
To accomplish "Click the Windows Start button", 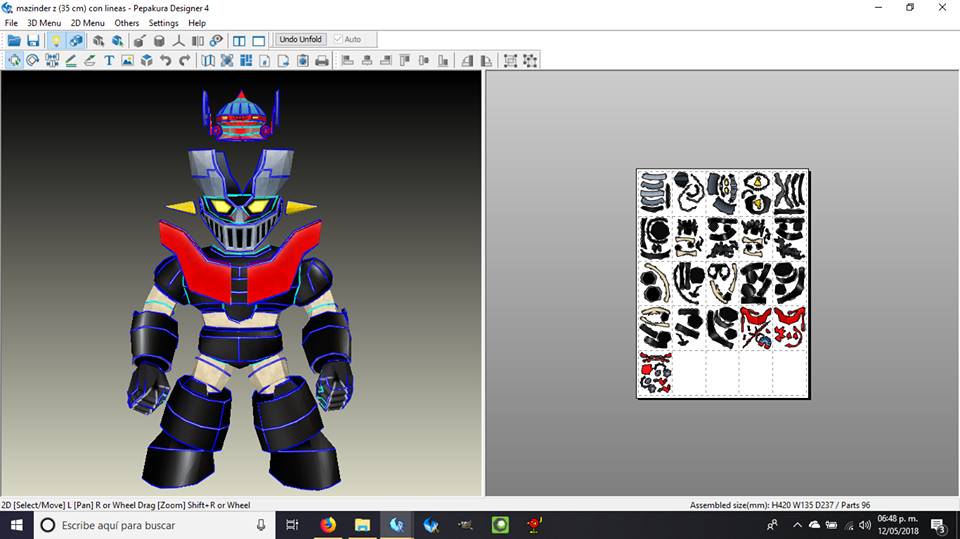I will [x=17, y=525].
